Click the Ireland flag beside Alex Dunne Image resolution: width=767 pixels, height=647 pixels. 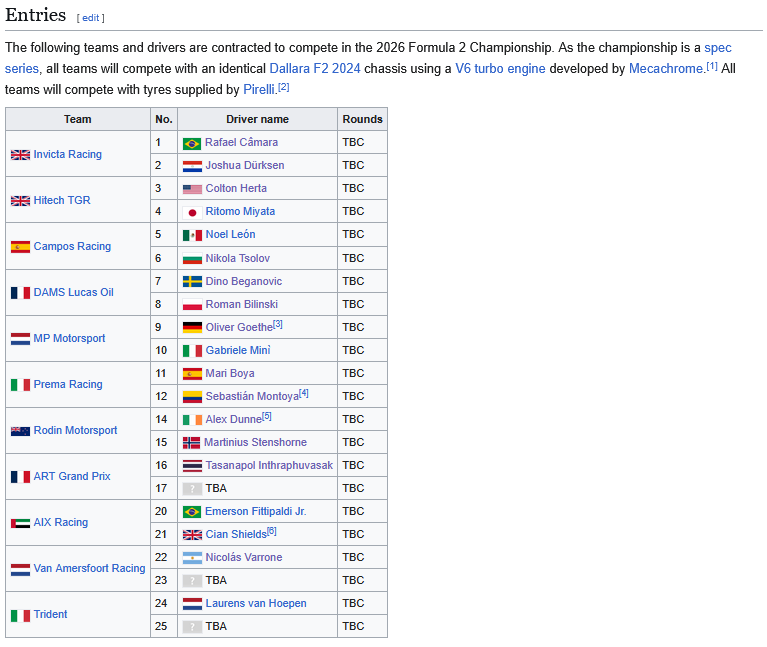[x=192, y=420]
